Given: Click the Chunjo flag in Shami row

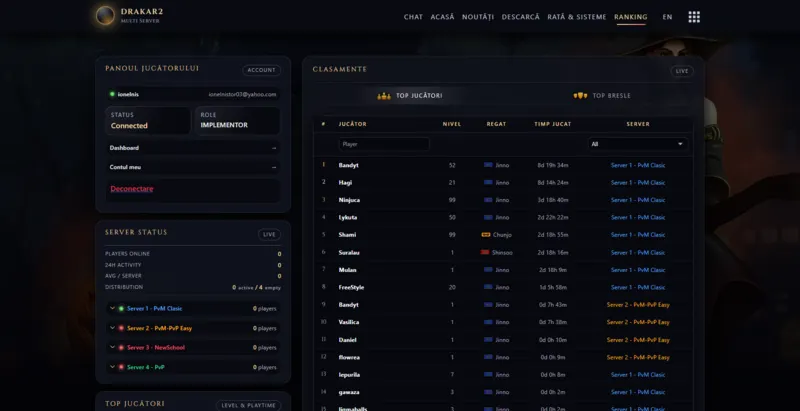Looking at the screenshot, I should pos(486,235).
